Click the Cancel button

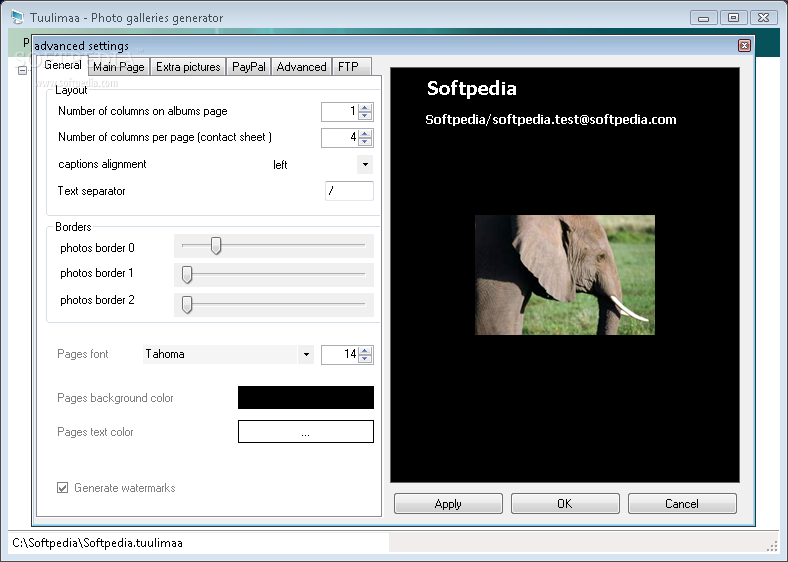682,504
